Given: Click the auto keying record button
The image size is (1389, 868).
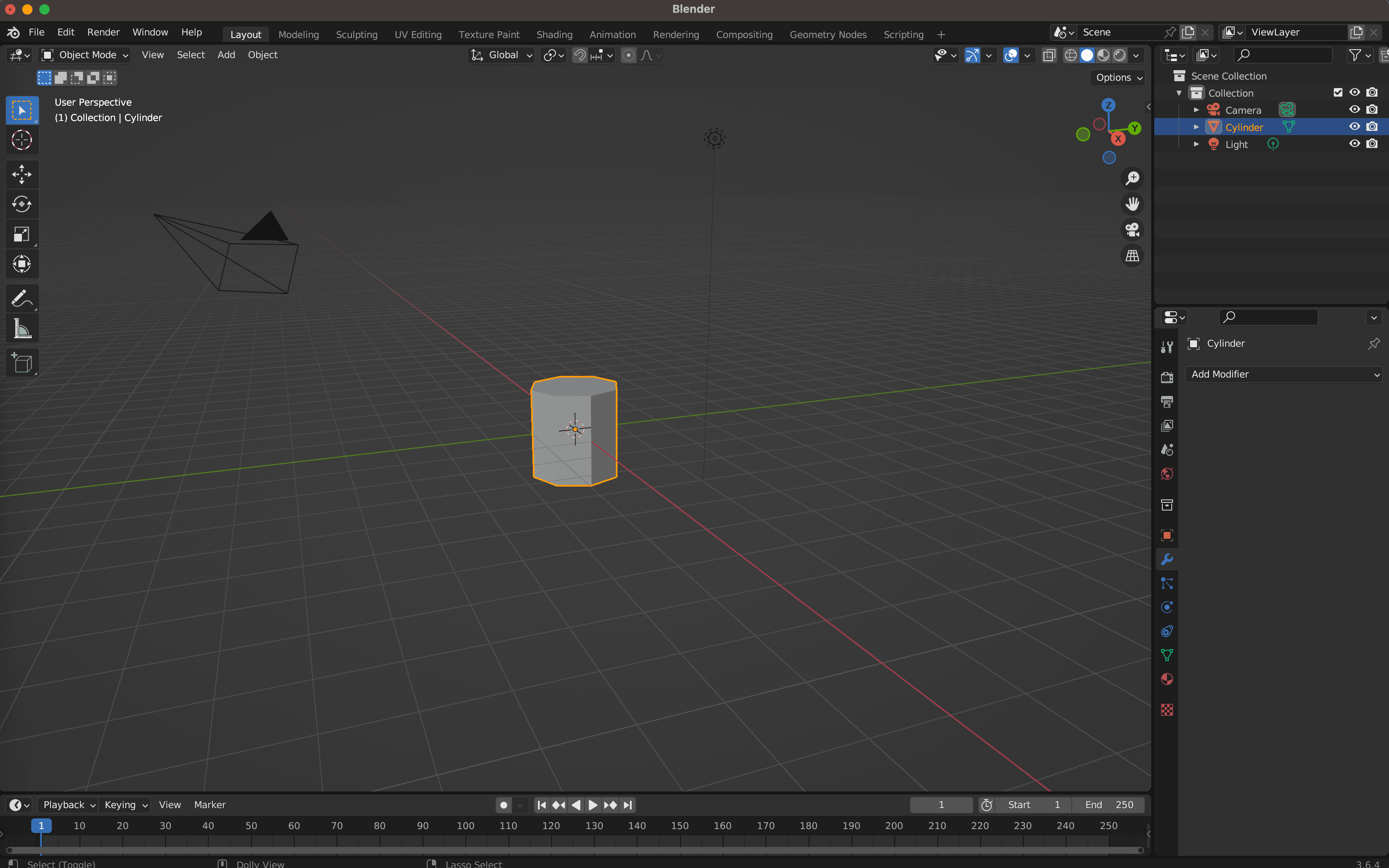Looking at the screenshot, I should point(503,805).
